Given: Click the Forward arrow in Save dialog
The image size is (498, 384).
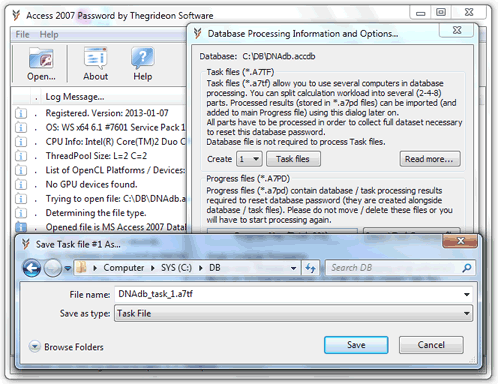Looking at the screenshot, I should pos(53,268).
